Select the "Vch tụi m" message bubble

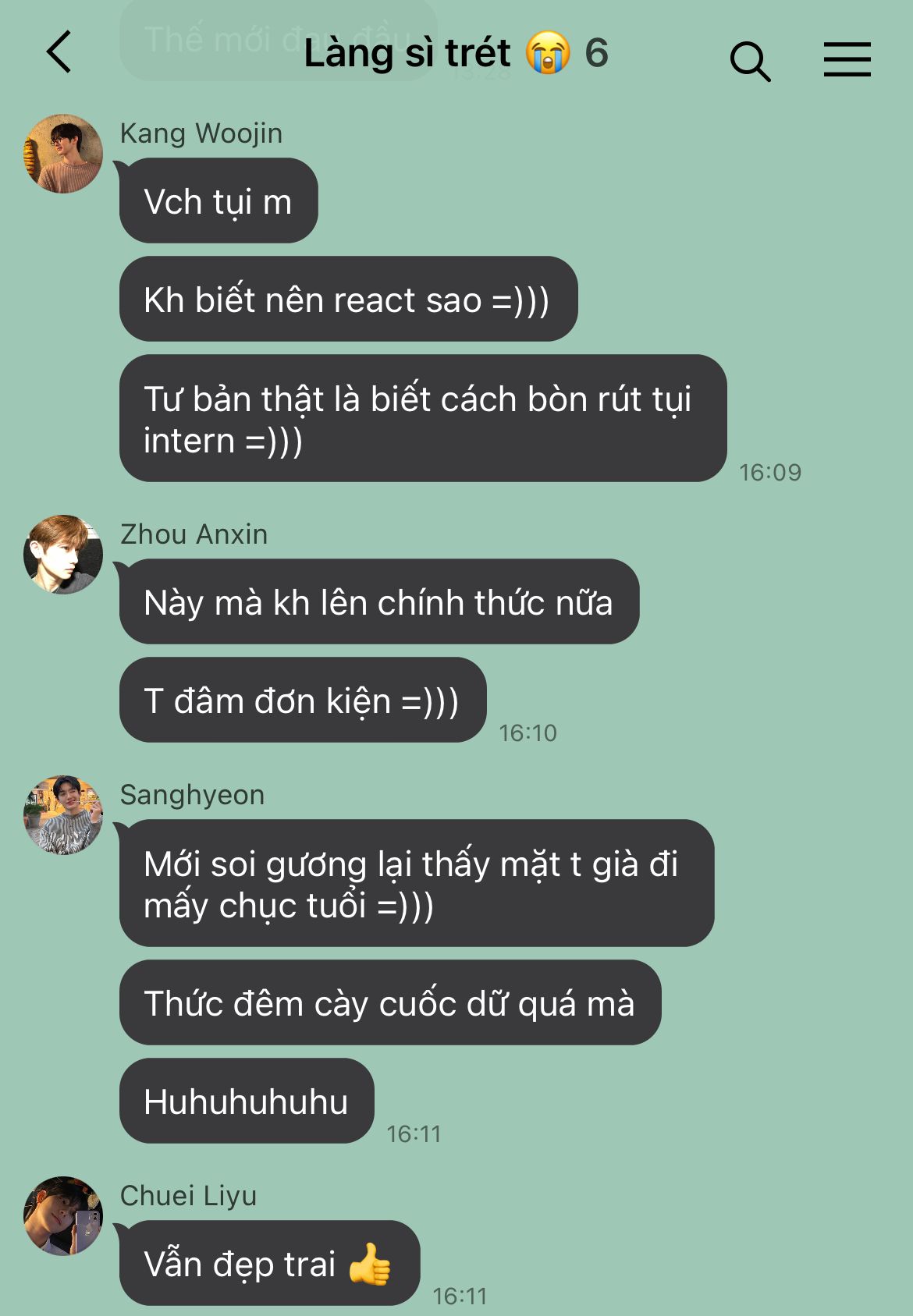click(x=218, y=201)
